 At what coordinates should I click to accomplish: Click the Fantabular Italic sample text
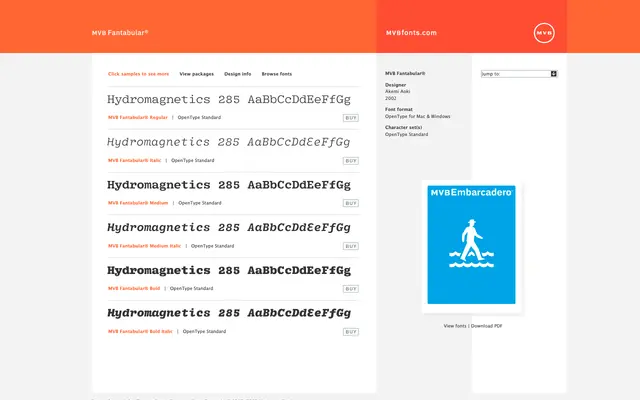point(229,142)
